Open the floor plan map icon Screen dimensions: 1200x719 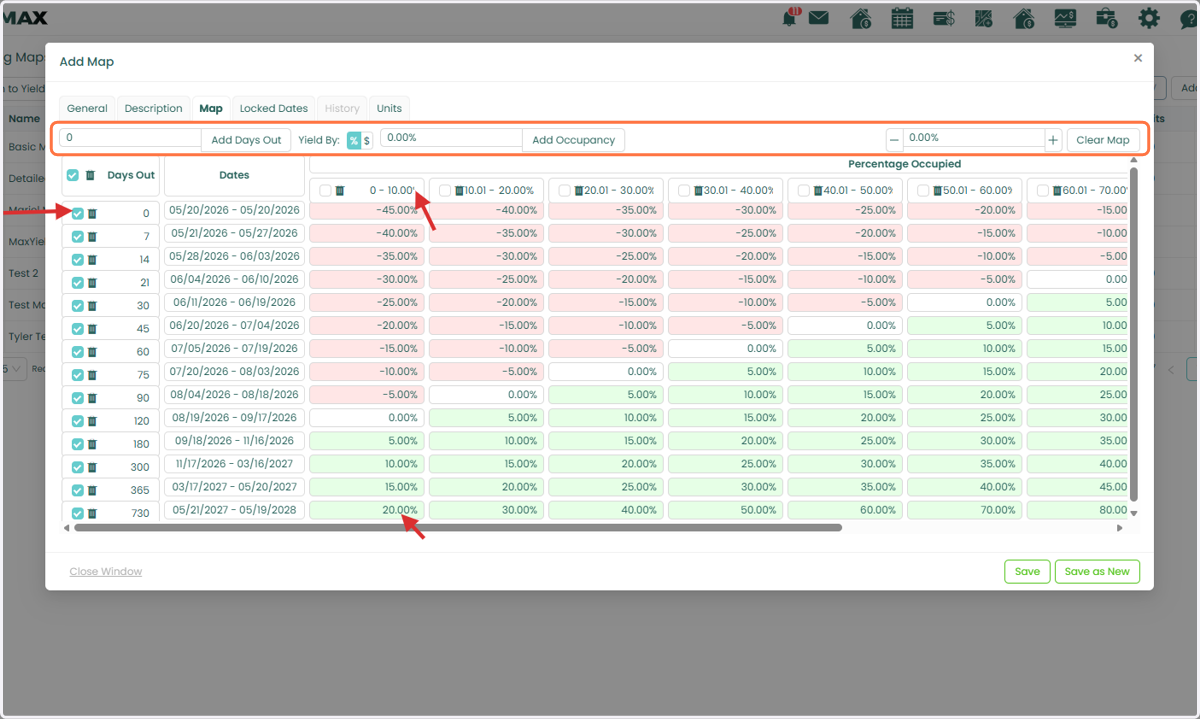pos(984,18)
